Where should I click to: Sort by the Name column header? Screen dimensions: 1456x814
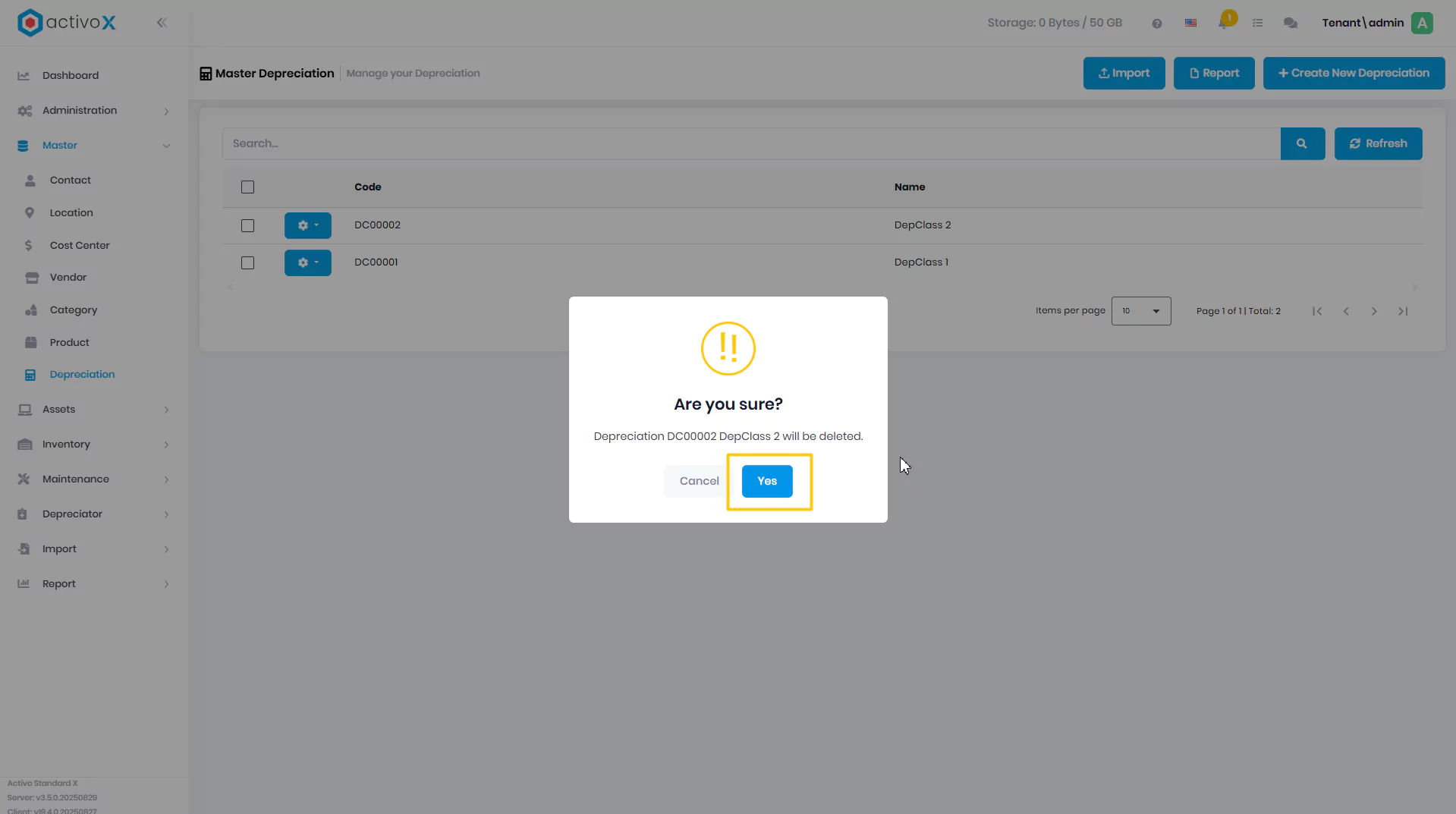pyautogui.click(x=909, y=187)
